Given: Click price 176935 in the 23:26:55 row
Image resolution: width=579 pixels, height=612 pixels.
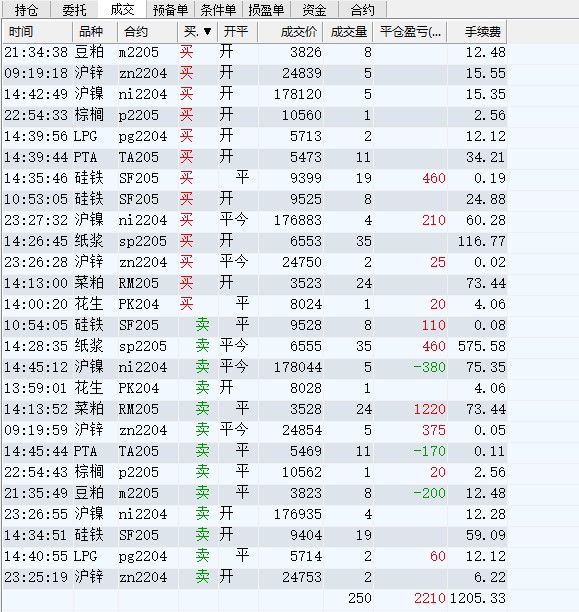Looking at the screenshot, I should pyautogui.click(x=298, y=514).
